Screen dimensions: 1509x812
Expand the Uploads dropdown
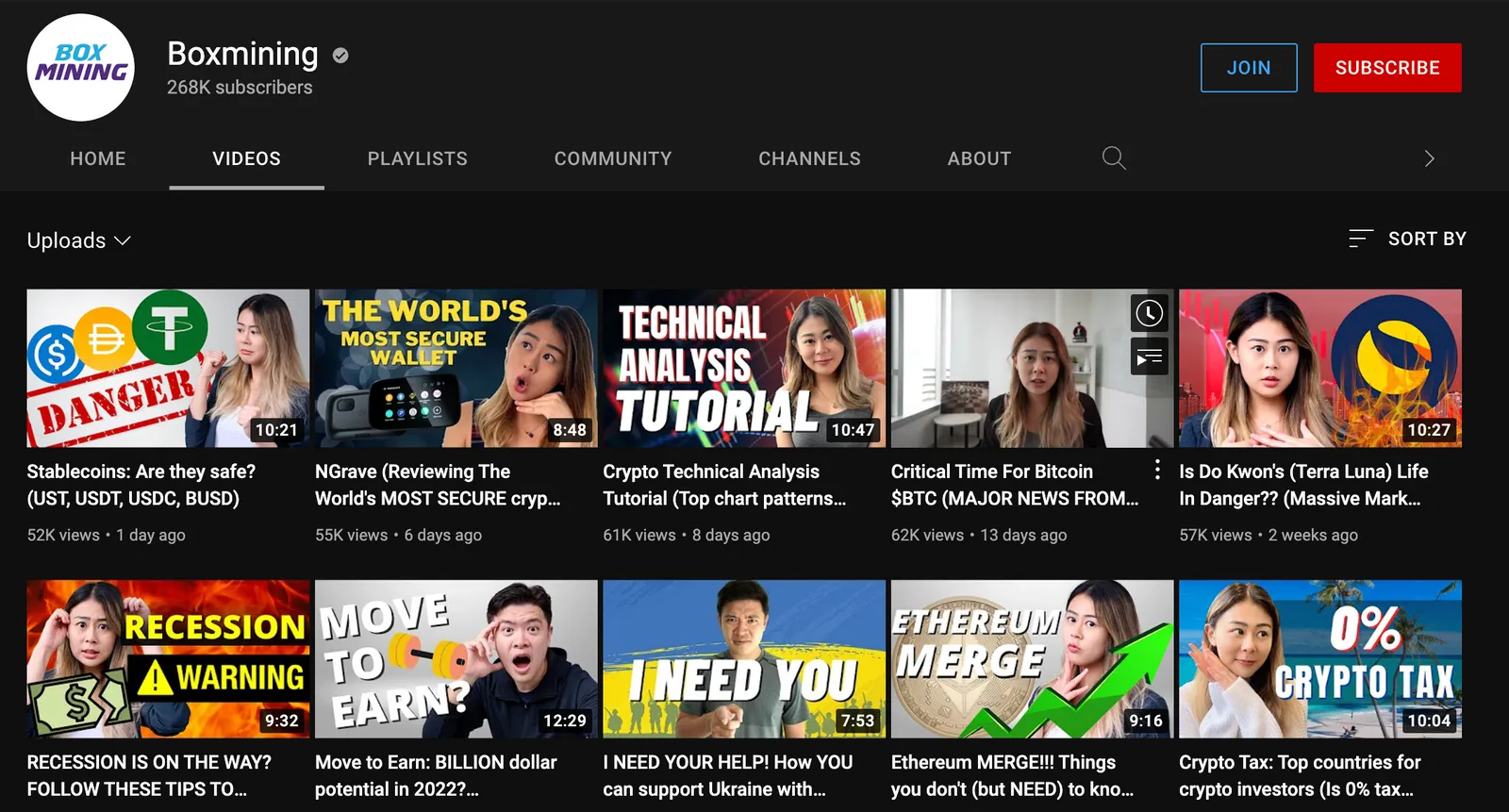click(x=79, y=240)
